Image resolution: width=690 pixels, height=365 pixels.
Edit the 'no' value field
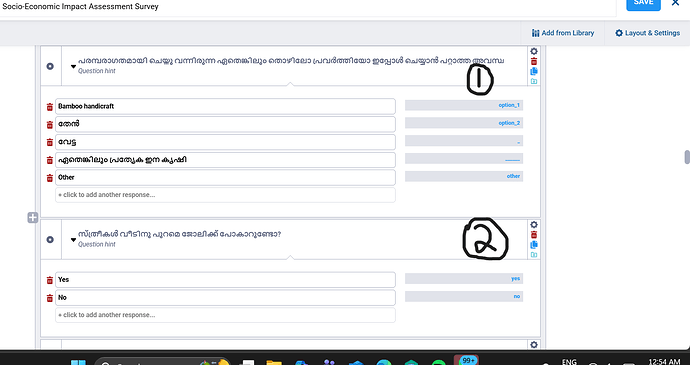pyautogui.click(x=464, y=297)
